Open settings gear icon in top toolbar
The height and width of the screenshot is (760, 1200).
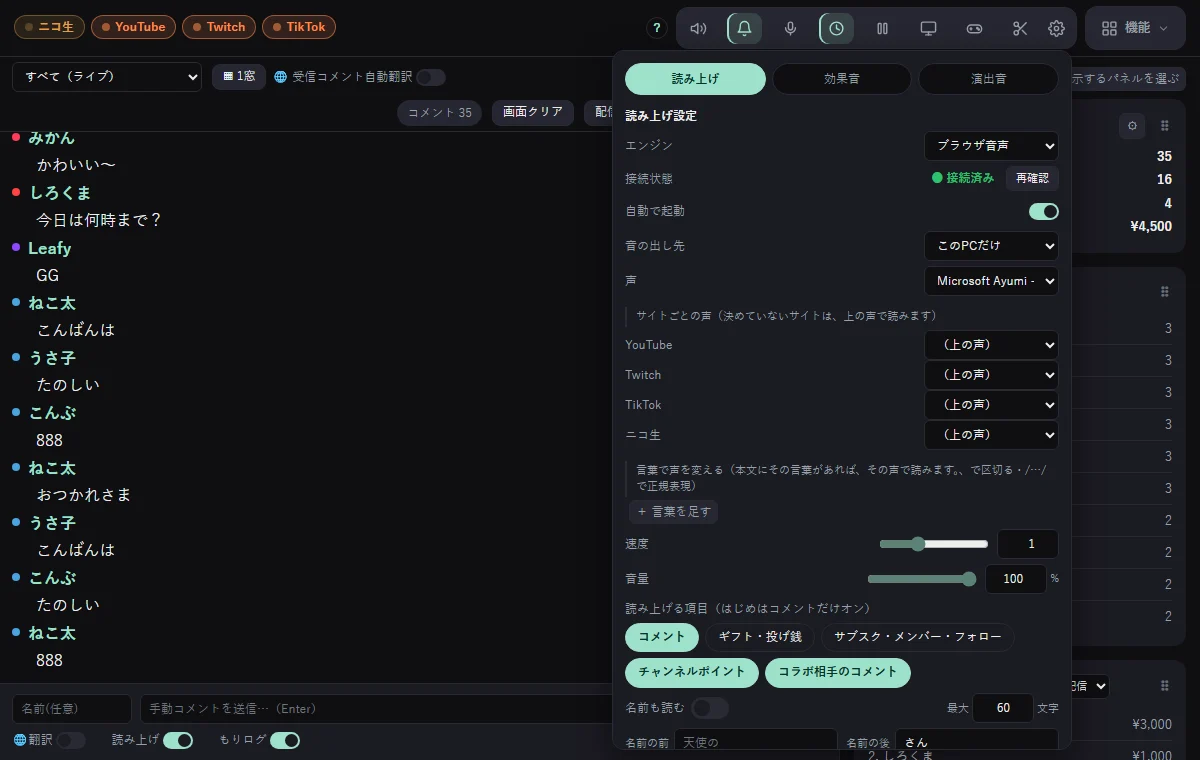pos(1056,28)
